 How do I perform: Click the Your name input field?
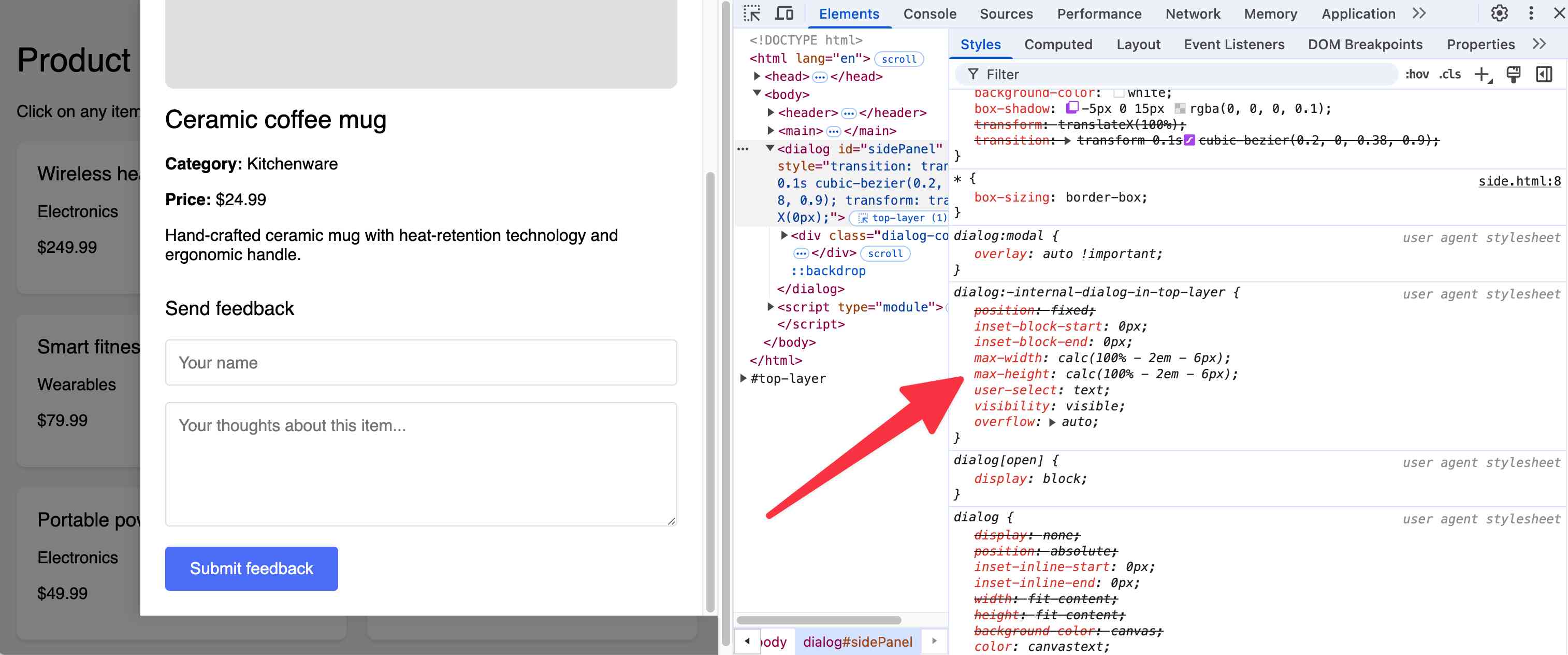(x=421, y=362)
